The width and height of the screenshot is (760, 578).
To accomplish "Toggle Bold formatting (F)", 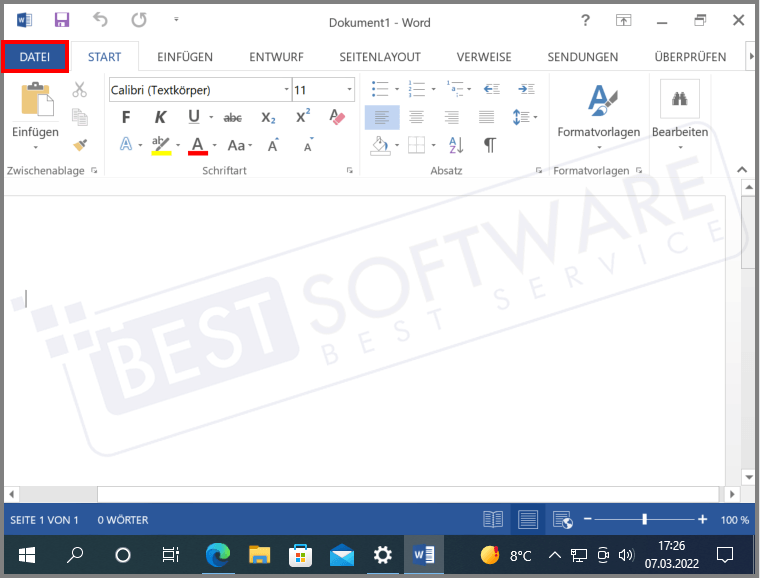I will pos(126,117).
